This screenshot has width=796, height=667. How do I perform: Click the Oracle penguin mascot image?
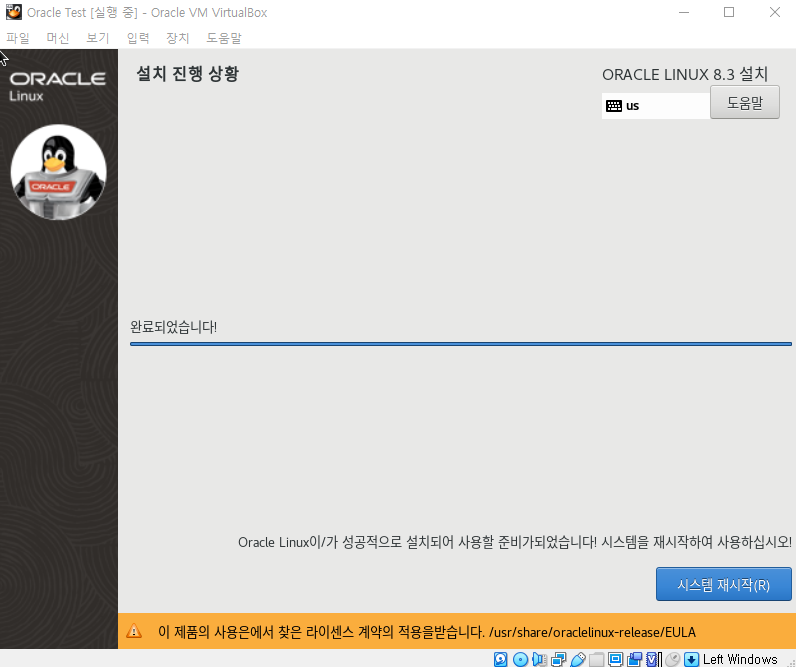click(58, 172)
